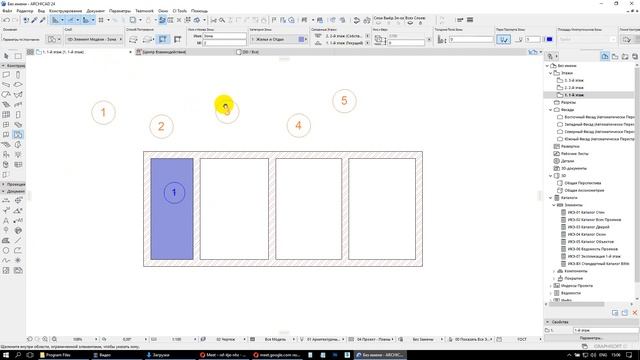Image resolution: width=640 pixels, height=360 pixels.
Task: Select the Wall tool
Action: (x=6, y=75)
